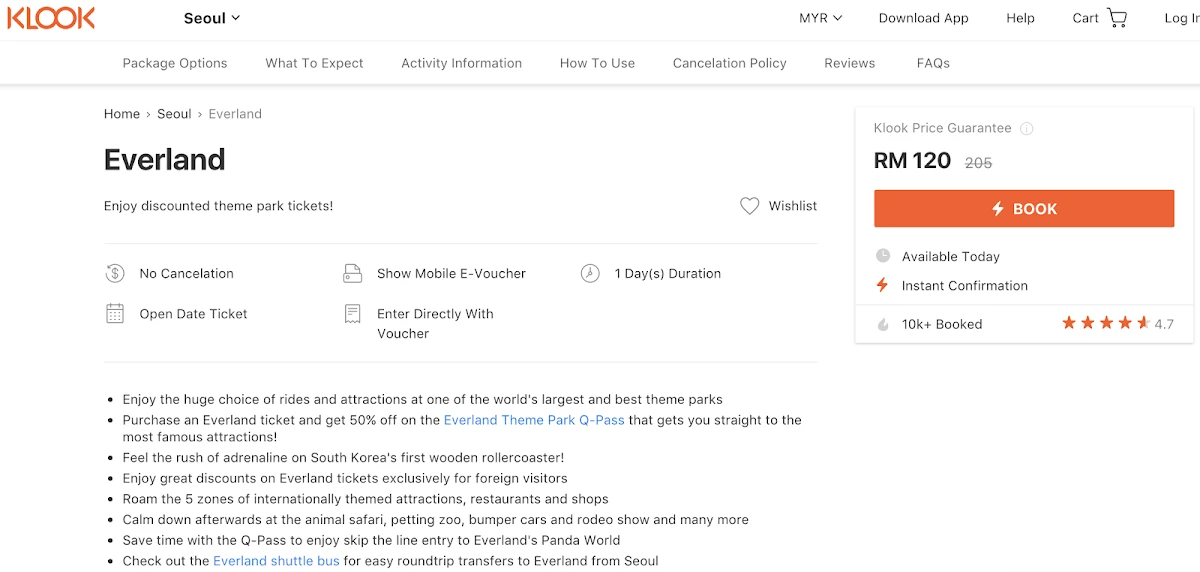
Task: Click the No Cancelation label
Action: tap(186, 273)
